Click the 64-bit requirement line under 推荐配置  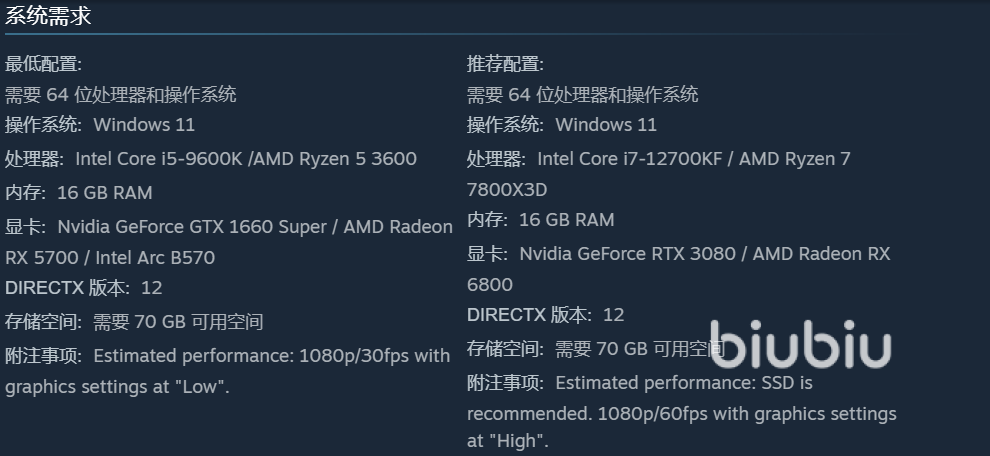point(583,95)
